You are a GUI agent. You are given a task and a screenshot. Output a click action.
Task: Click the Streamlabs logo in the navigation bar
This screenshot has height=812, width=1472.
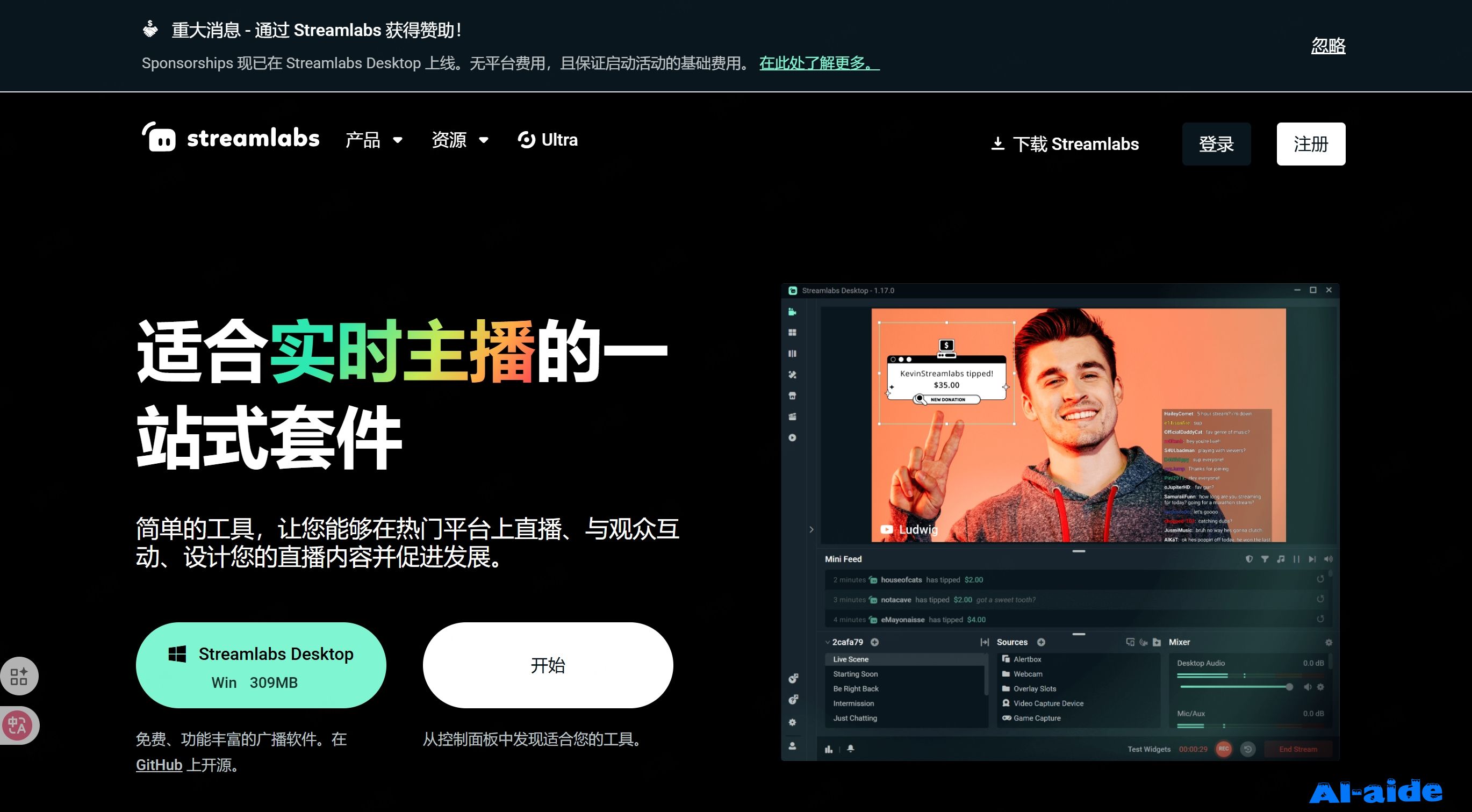231,137
